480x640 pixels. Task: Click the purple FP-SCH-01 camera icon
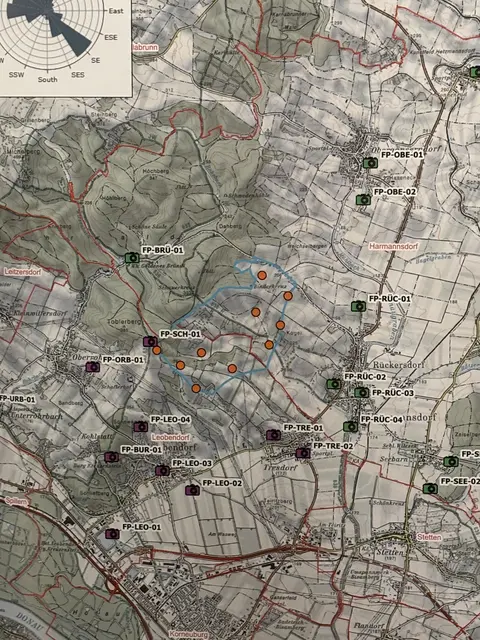(x=150, y=341)
